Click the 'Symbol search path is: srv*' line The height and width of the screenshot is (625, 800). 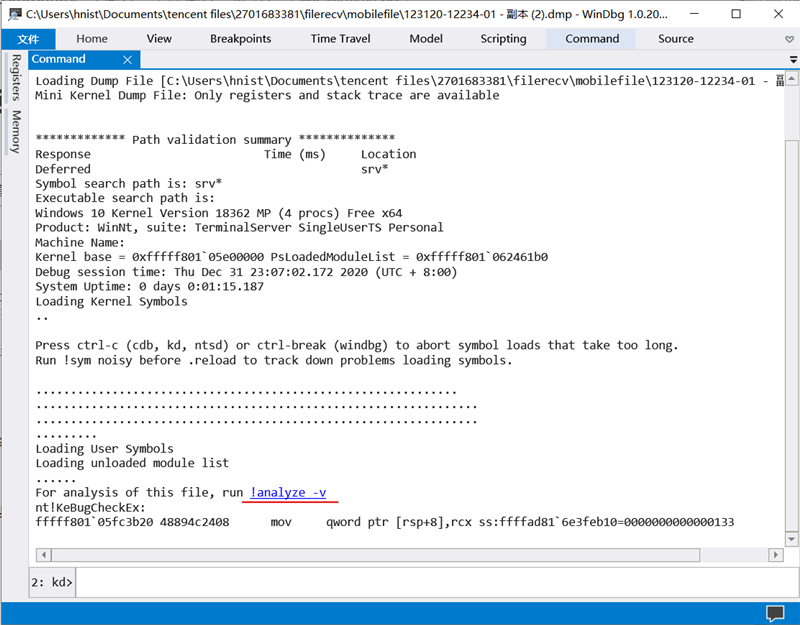click(129, 184)
